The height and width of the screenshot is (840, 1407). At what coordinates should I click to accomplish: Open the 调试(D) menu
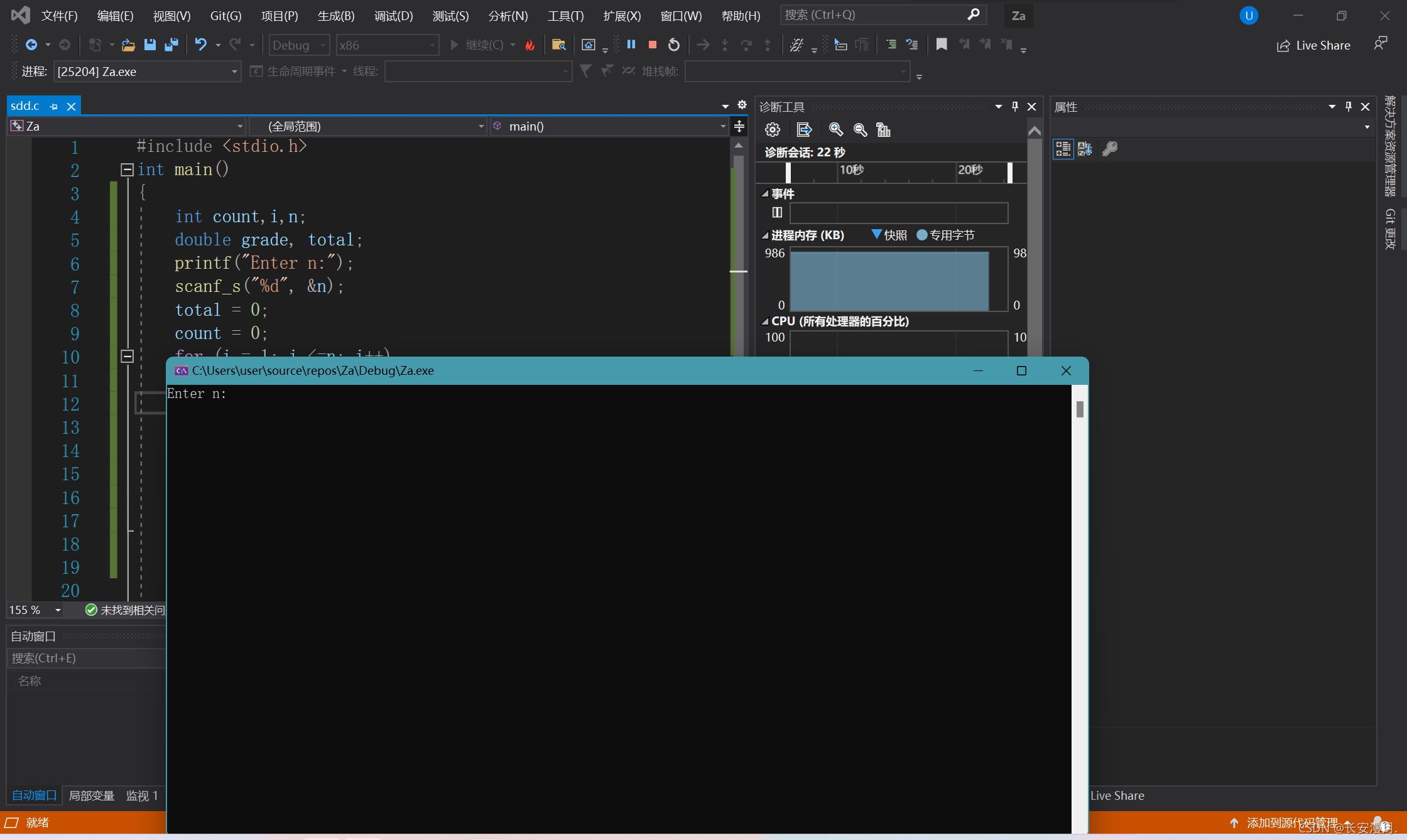(x=393, y=16)
